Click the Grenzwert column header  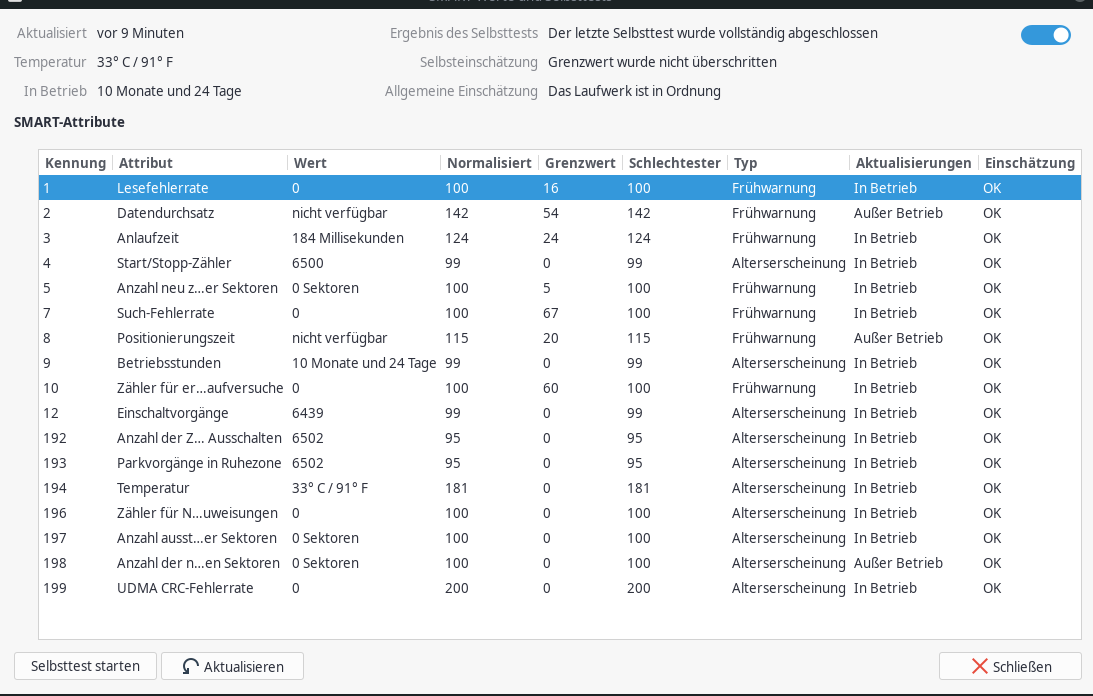[580, 162]
